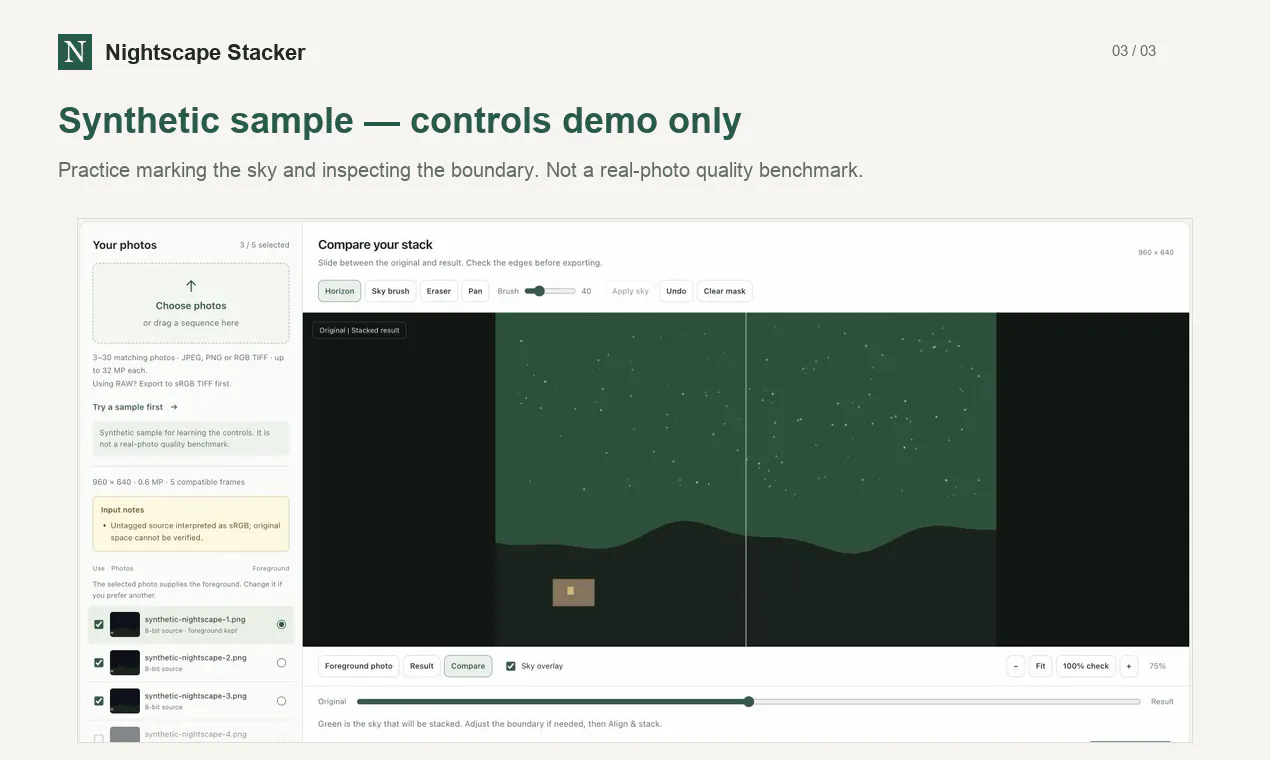Click the brush size value 40
The height and width of the screenshot is (760, 1270).
pyautogui.click(x=586, y=291)
